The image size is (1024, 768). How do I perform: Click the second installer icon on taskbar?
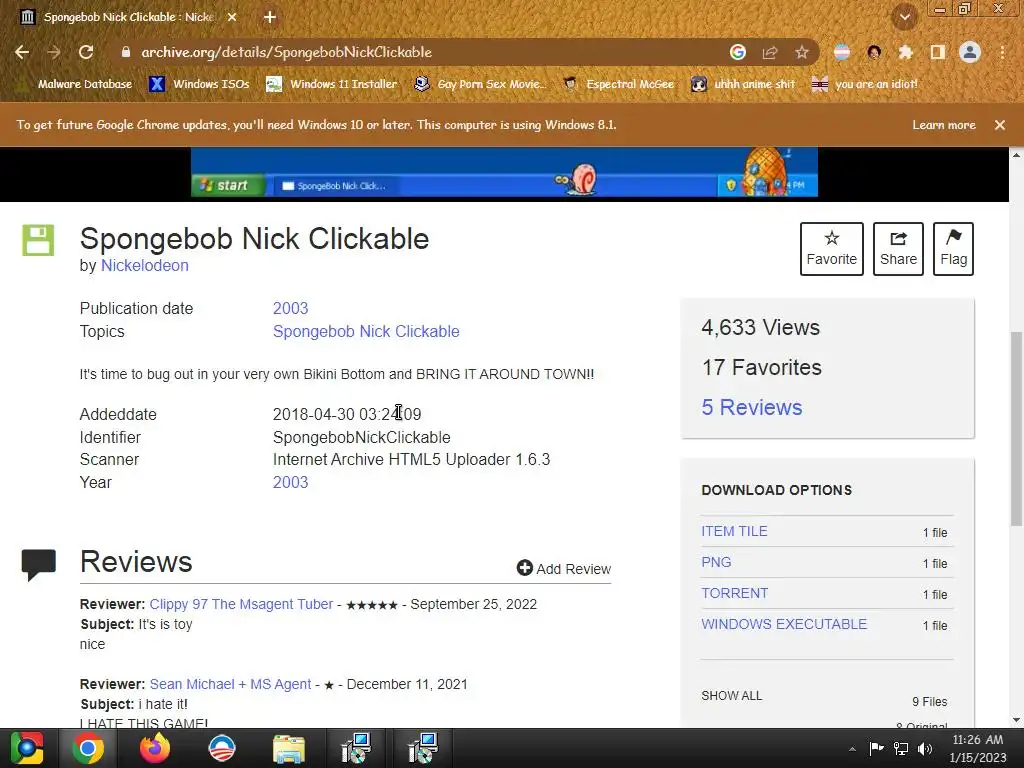point(423,748)
